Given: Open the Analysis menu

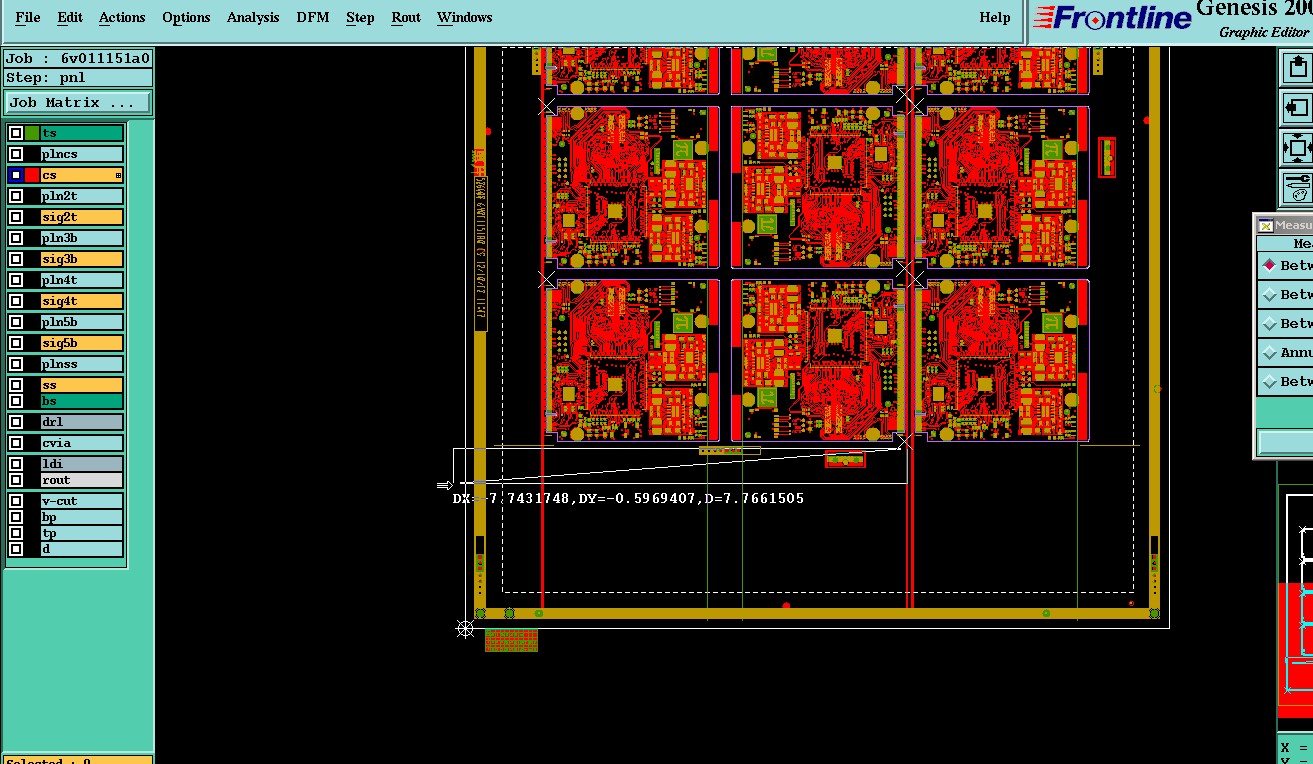Looking at the screenshot, I should [253, 17].
